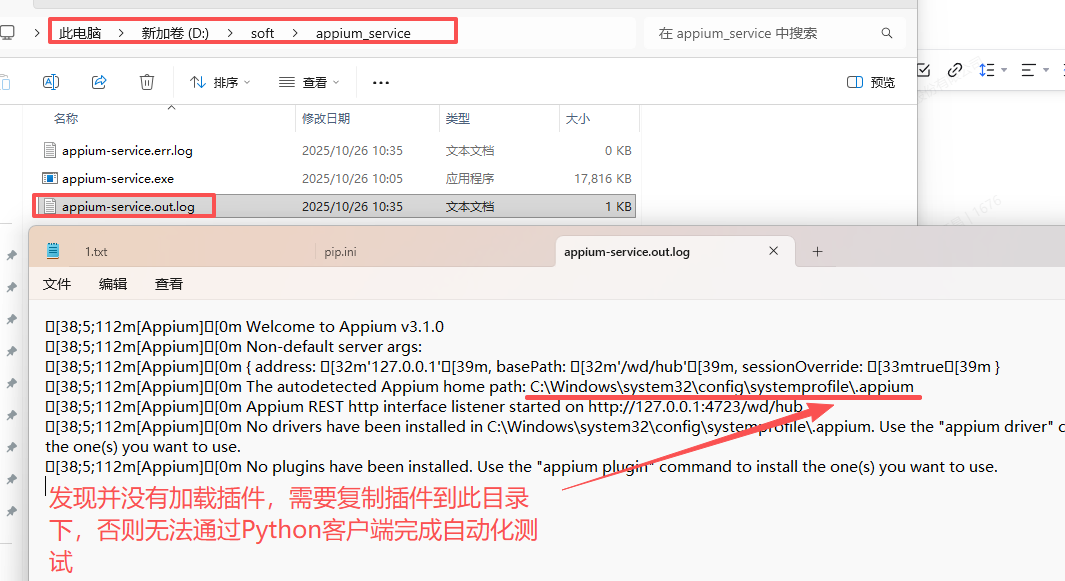Expand chevron after 此电脑 in address bar

[121, 33]
